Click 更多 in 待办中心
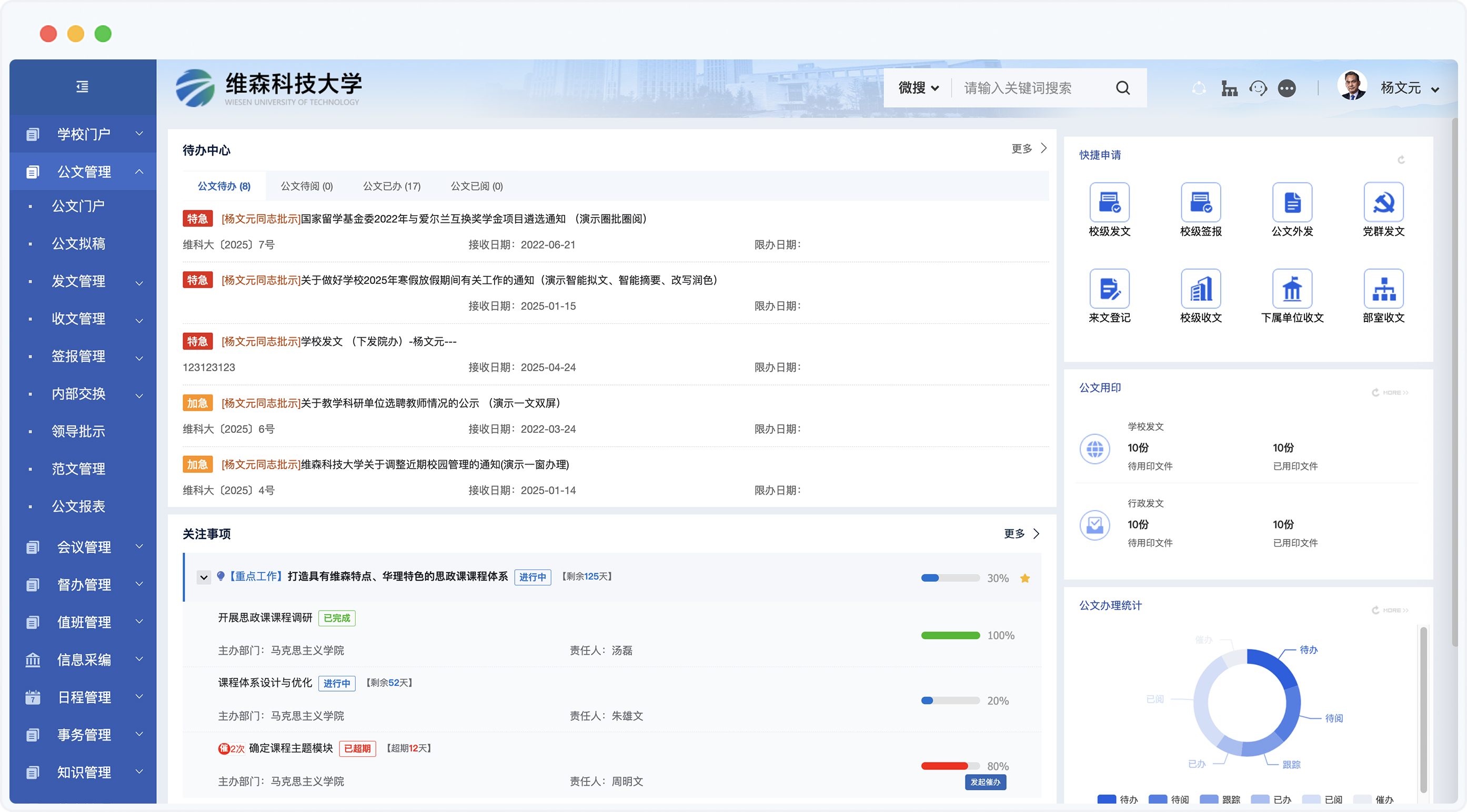 [1029, 148]
